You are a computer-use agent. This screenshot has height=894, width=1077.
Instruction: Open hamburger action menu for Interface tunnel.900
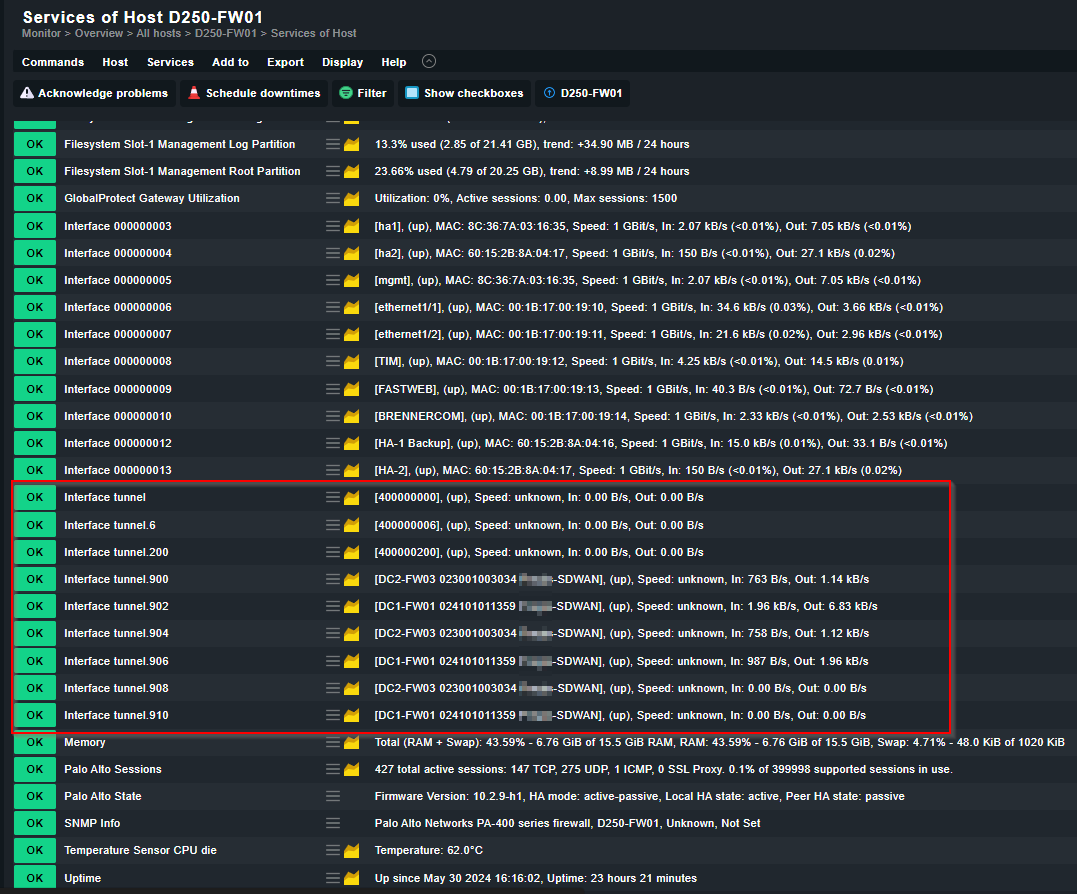click(x=333, y=579)
